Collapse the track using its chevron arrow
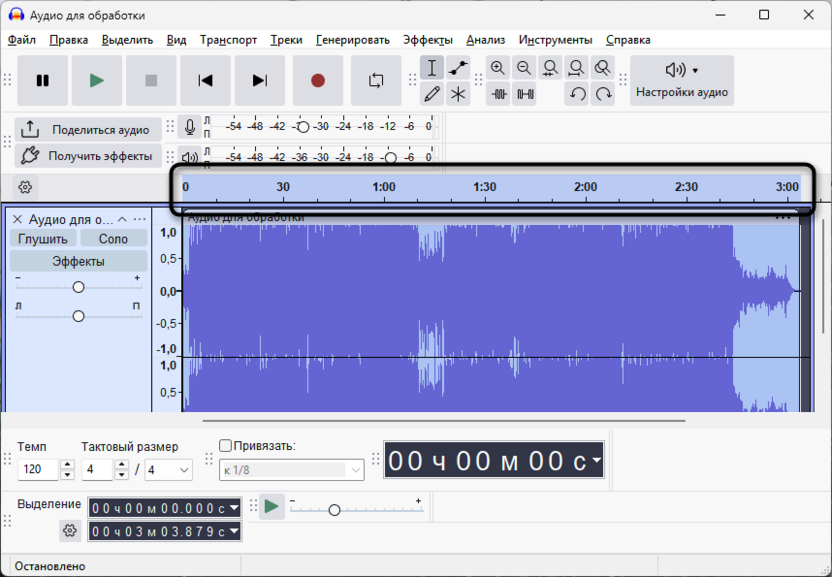This screenshot has width=832, height=577. tap(122, 219)
